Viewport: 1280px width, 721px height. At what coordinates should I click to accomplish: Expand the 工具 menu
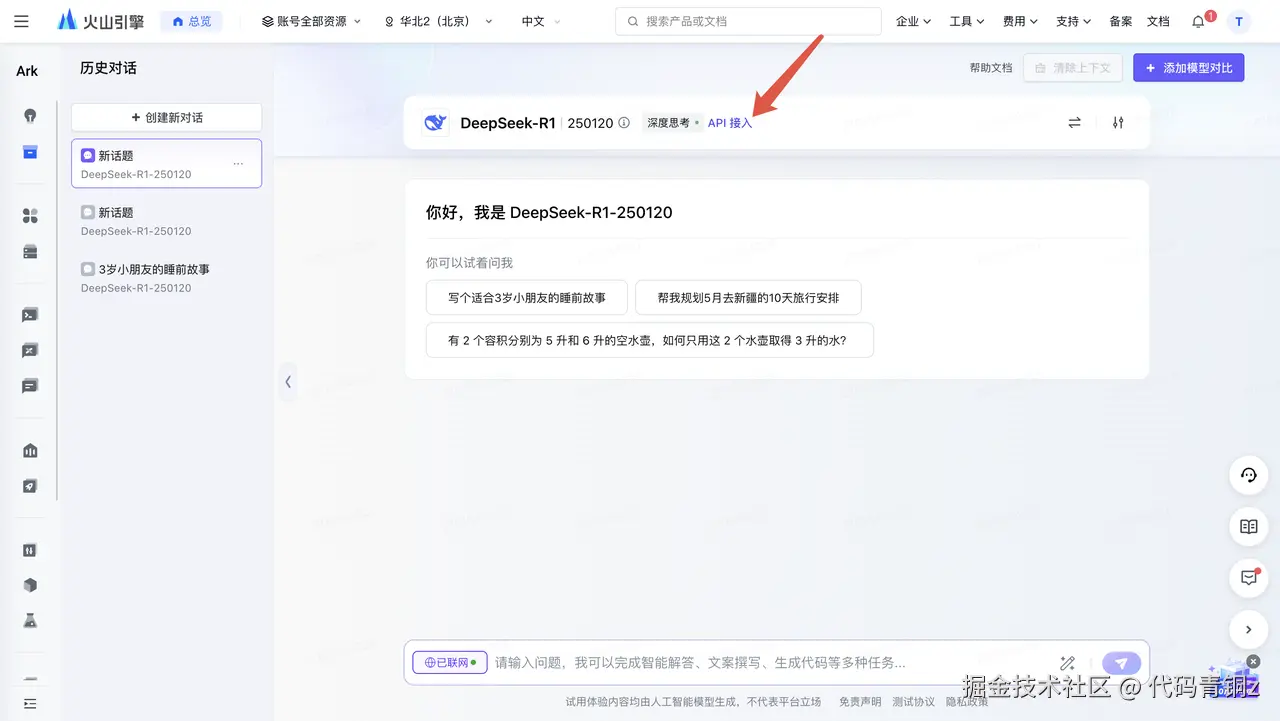tap(967, 21)
